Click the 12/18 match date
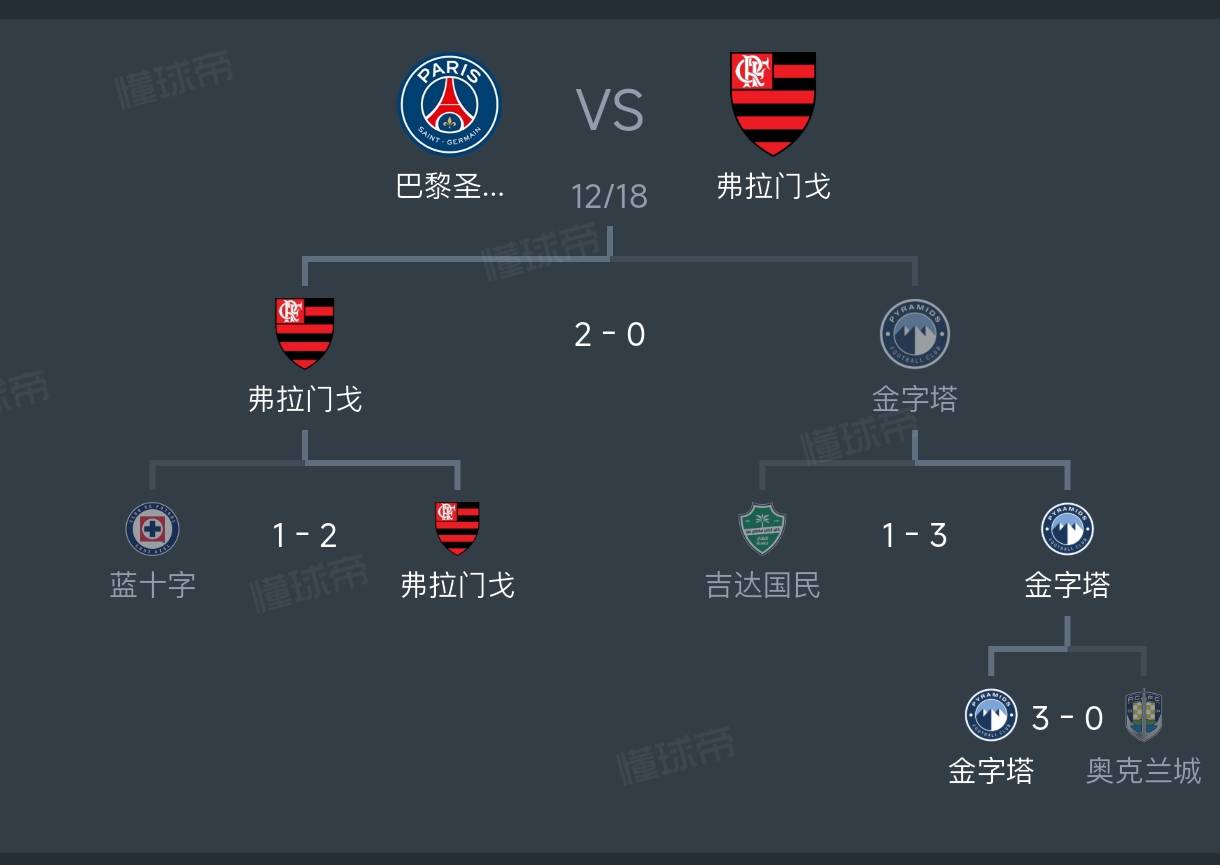 (x=610, y=196)
